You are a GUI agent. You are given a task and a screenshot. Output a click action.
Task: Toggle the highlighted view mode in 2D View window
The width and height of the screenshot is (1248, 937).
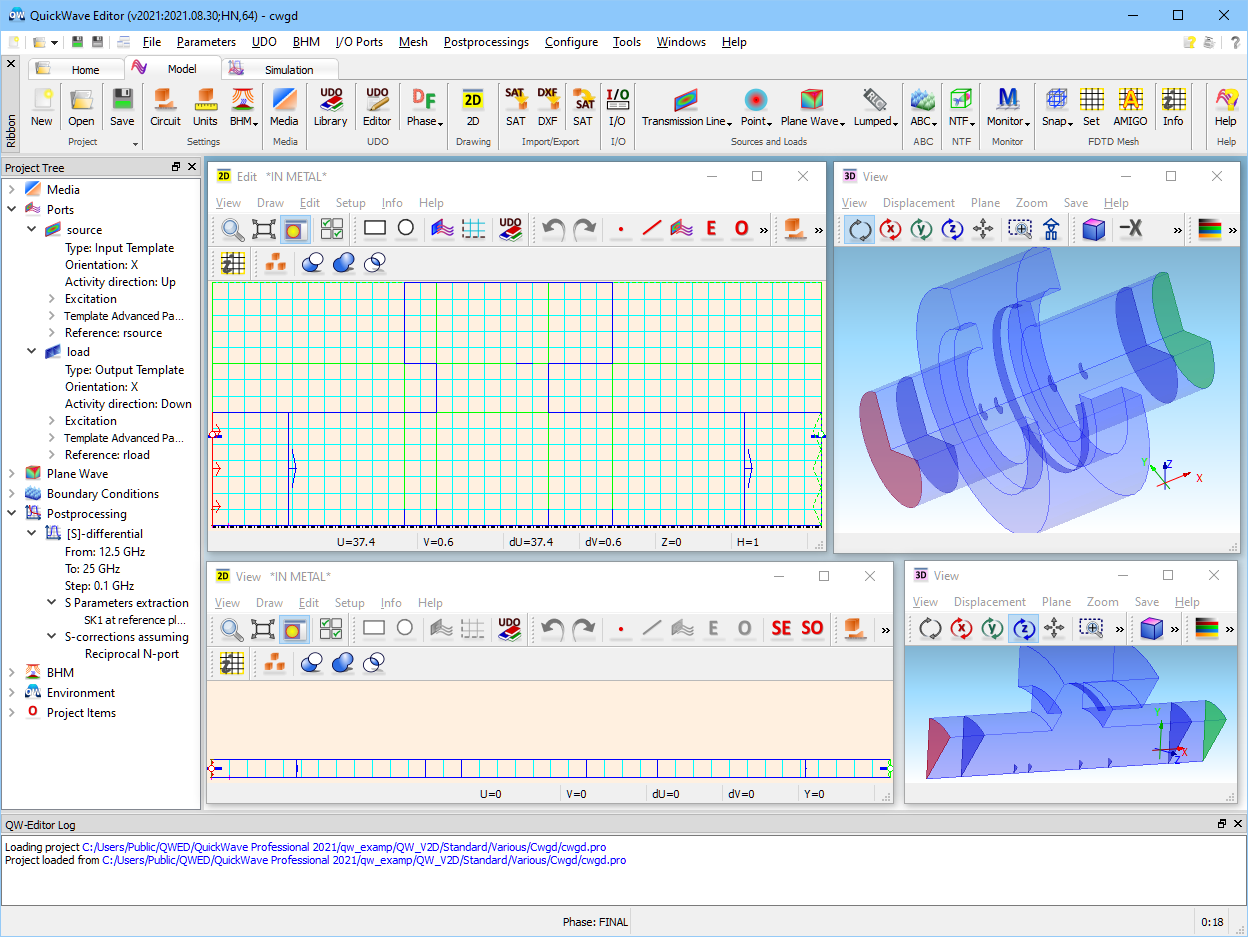[293, 628]
